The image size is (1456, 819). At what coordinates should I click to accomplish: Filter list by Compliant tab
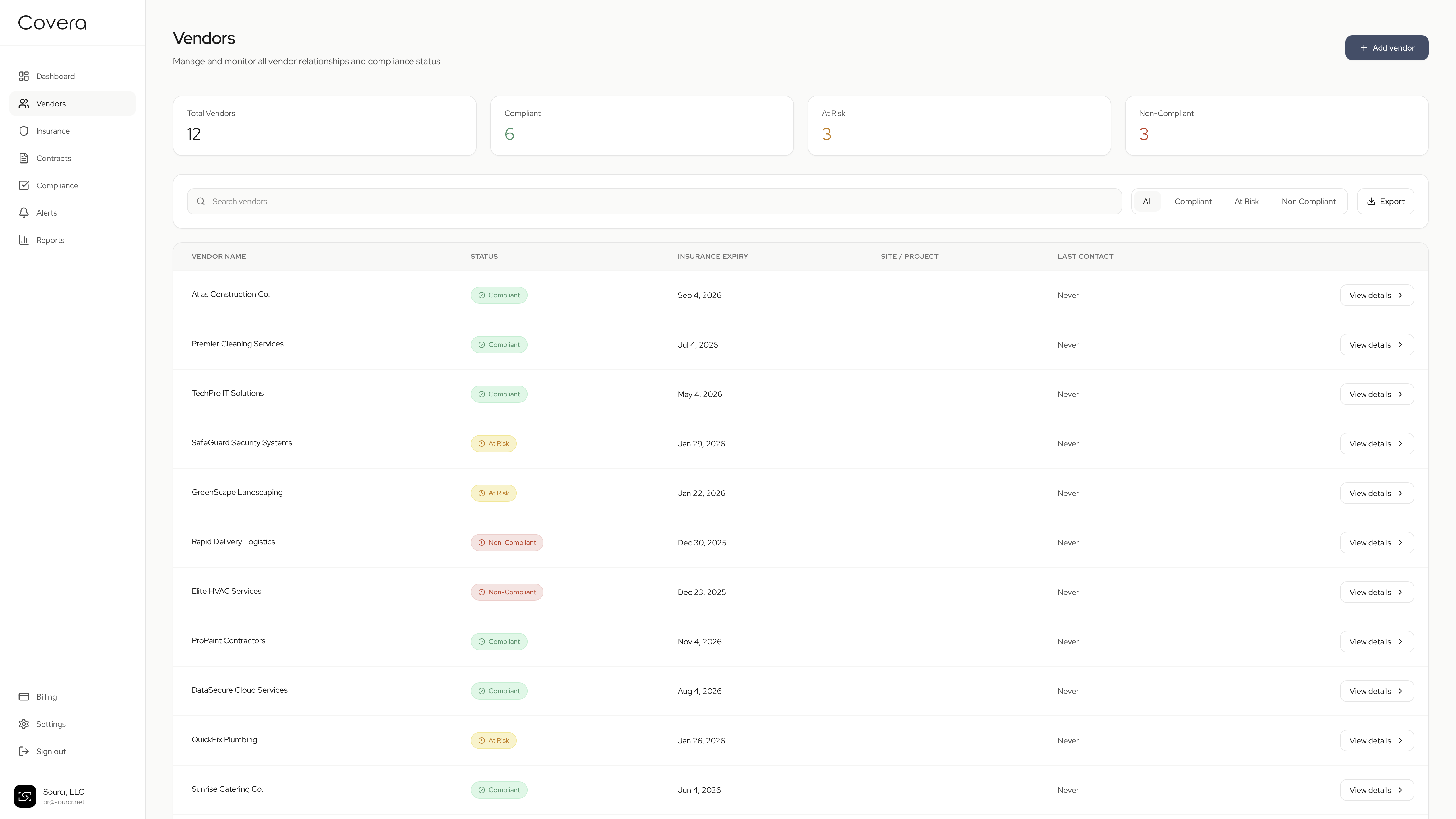pos(1193,202)
